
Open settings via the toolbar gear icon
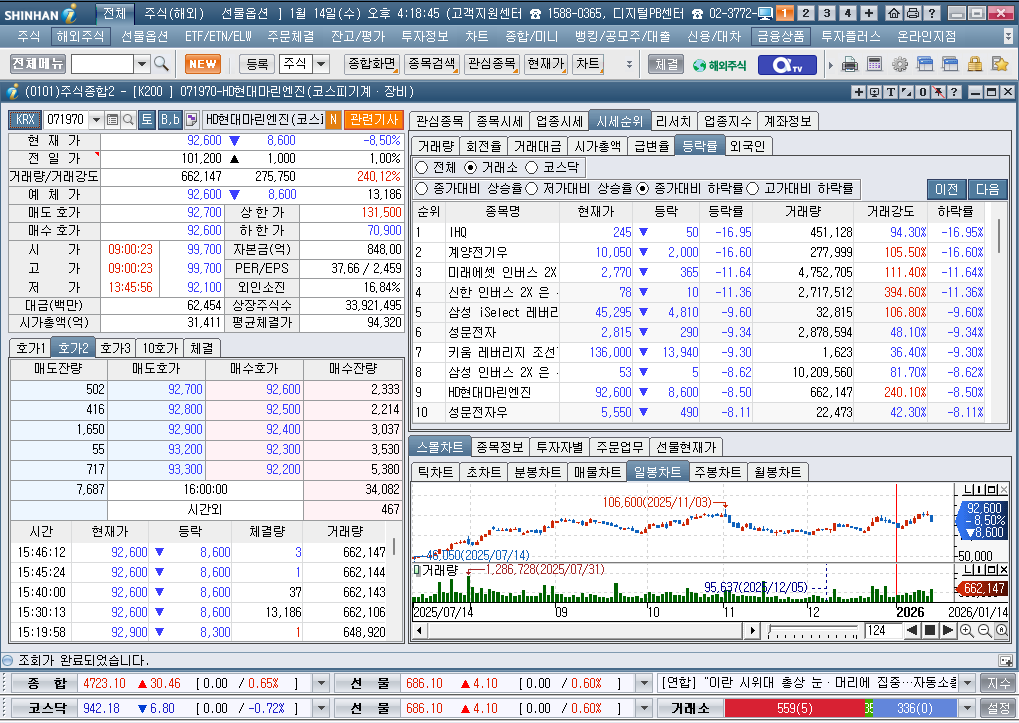899,64
